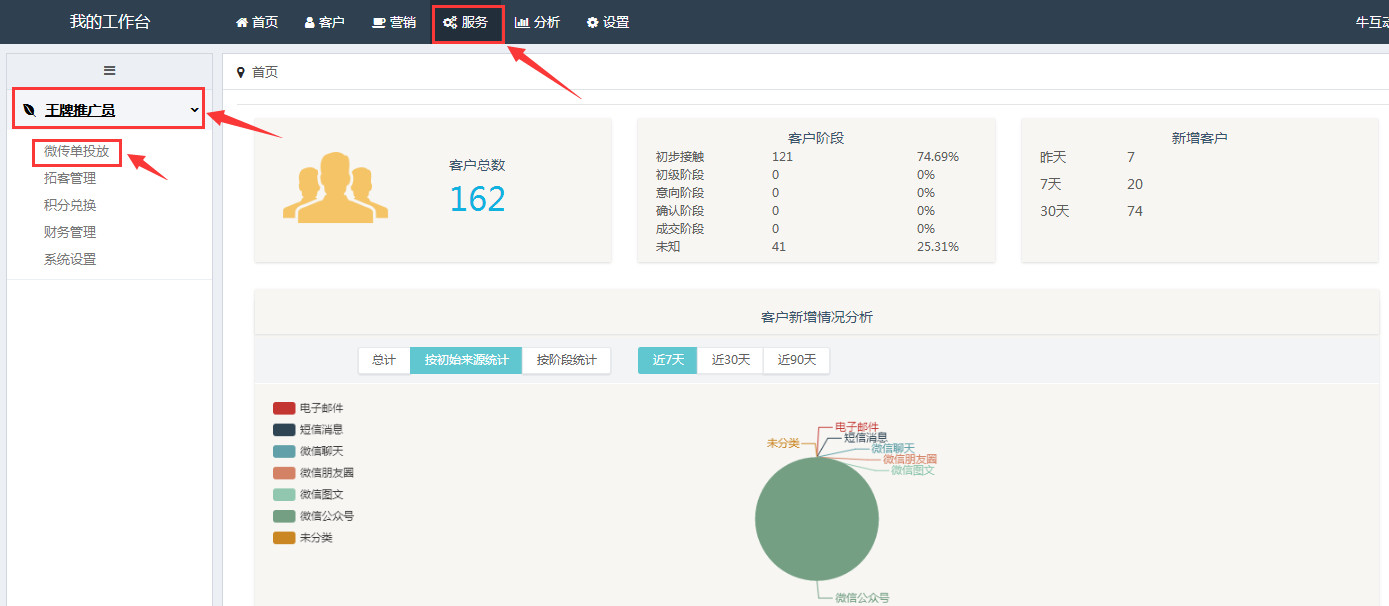This screenshot has height=606, width=1389.
Task: Click the leaf icon beside 王牌推广员
Action: point(29,110)
